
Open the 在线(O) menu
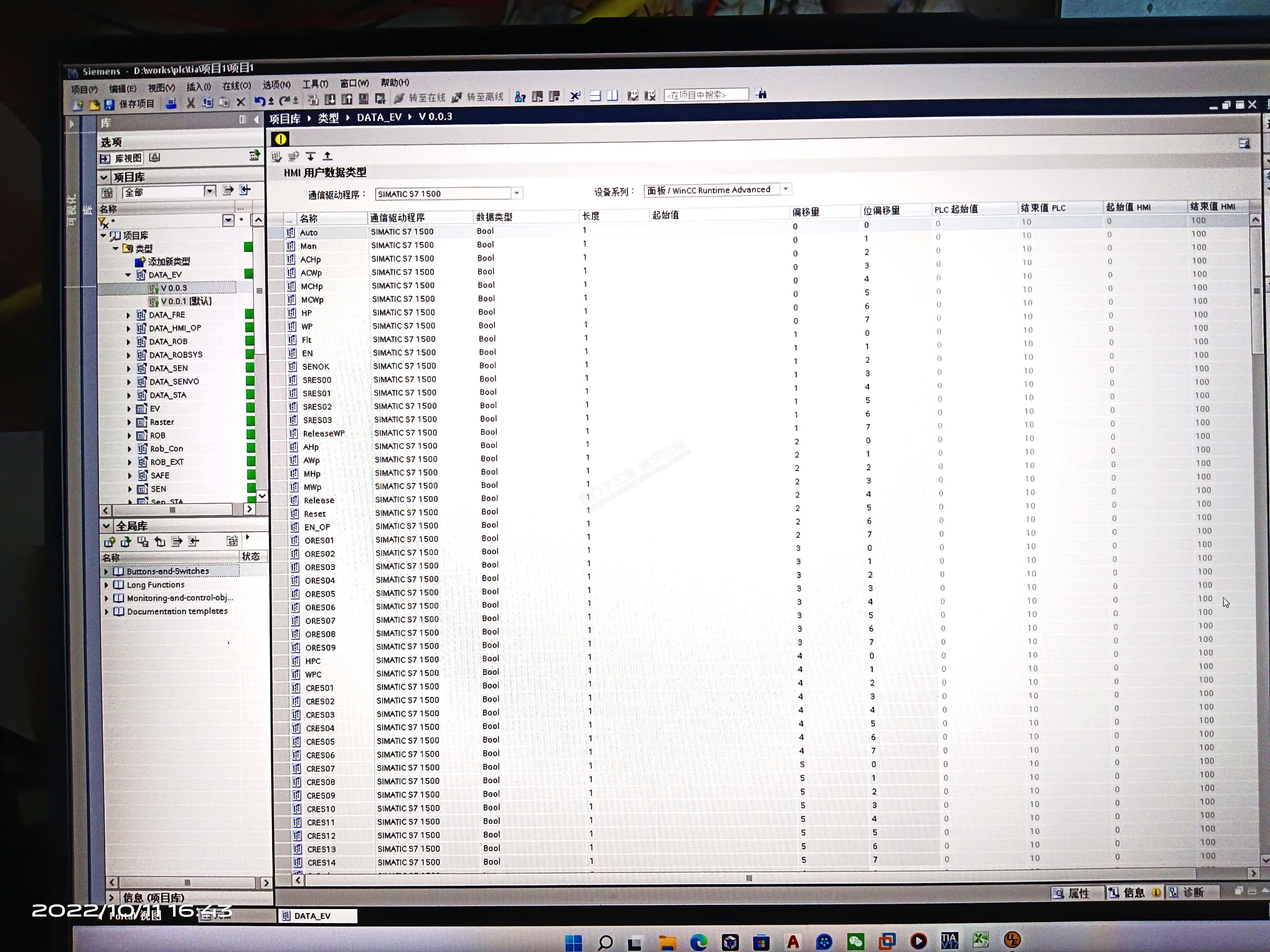point(237,86)
